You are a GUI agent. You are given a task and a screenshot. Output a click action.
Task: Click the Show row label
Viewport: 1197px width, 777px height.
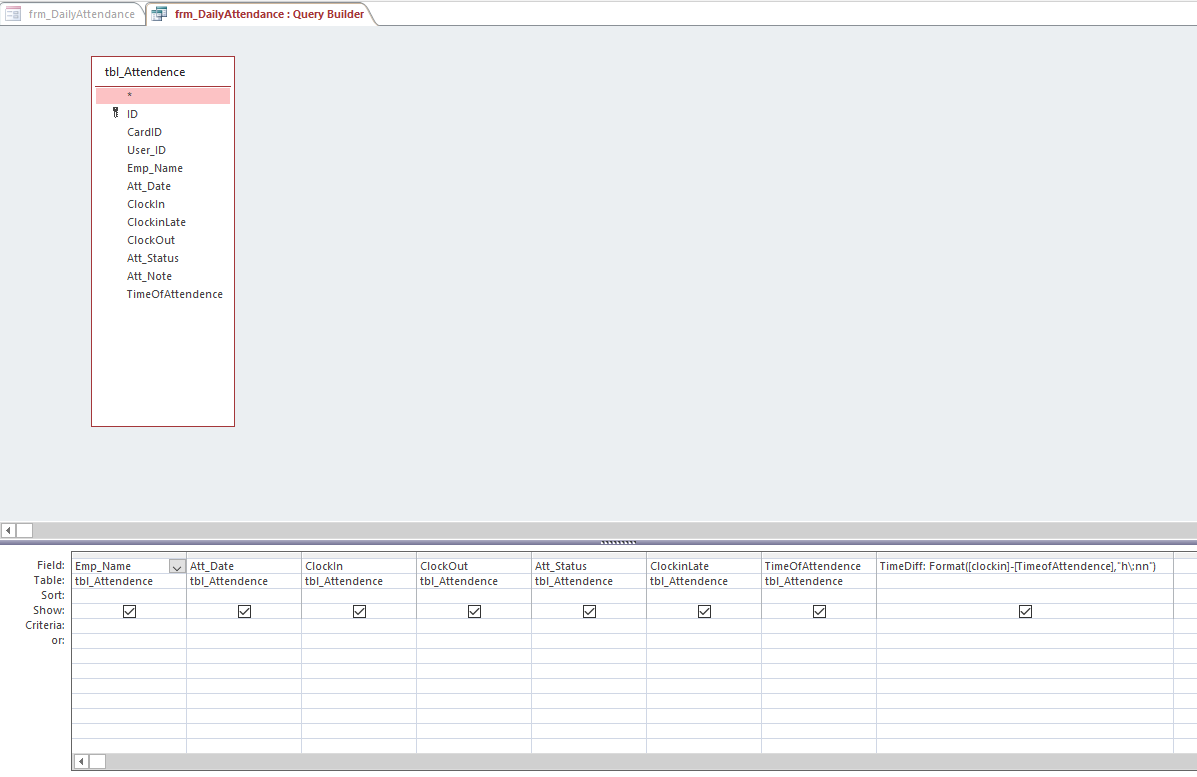49,611
